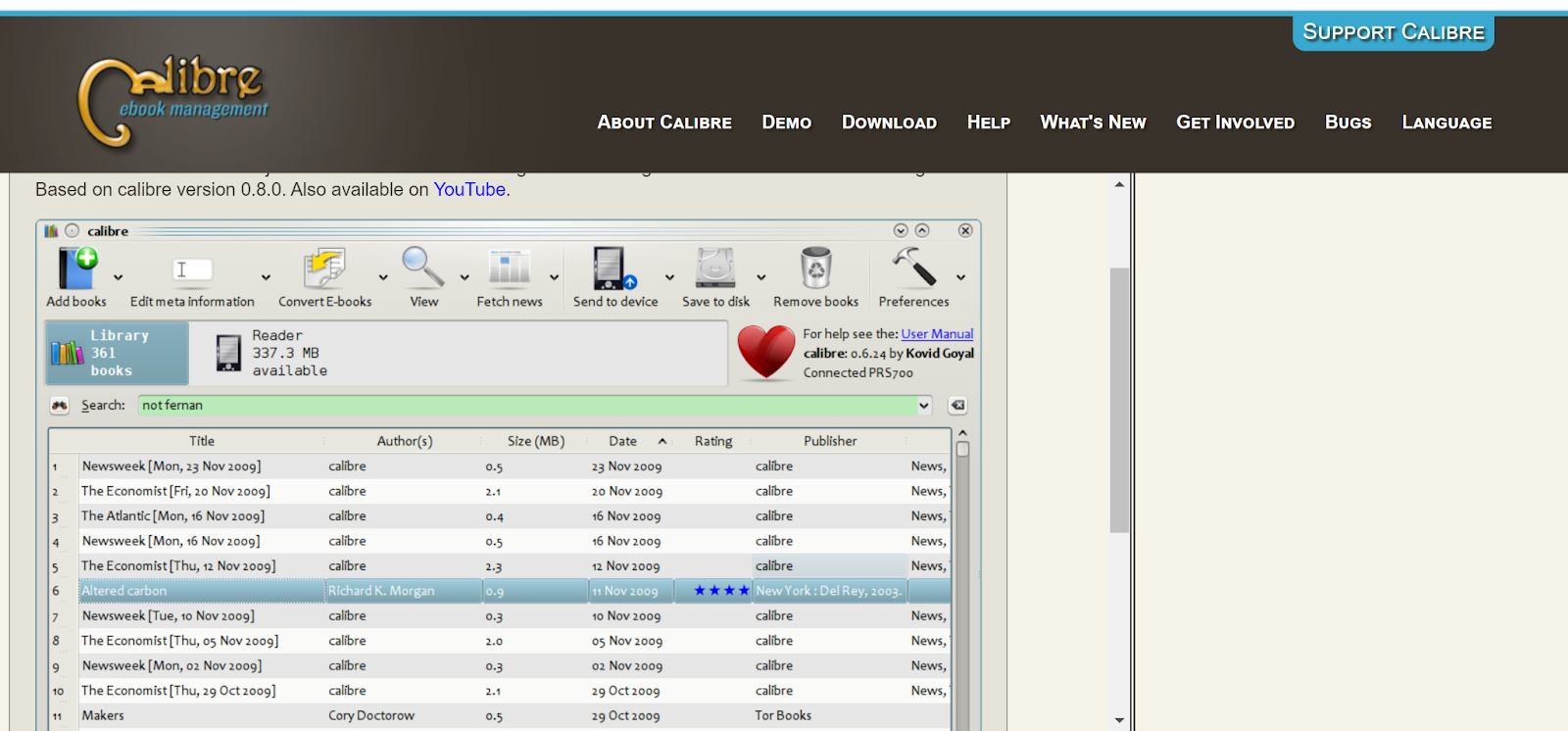Expand the Add books dropdown arrow
Image resolution: width=1568 pixels, height=731 pixels.
click(118, 277)
